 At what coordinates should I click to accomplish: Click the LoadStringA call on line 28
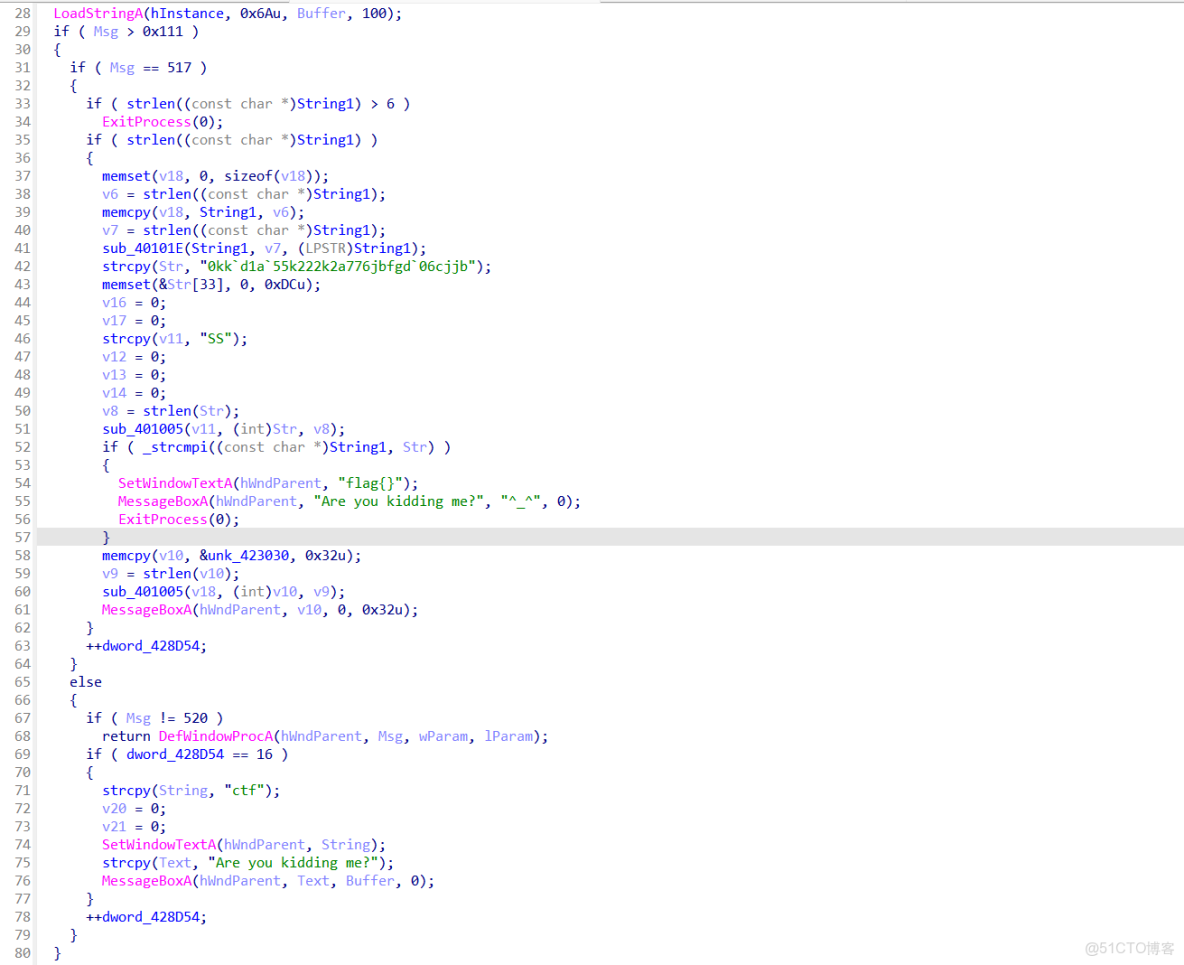point(98,14)
